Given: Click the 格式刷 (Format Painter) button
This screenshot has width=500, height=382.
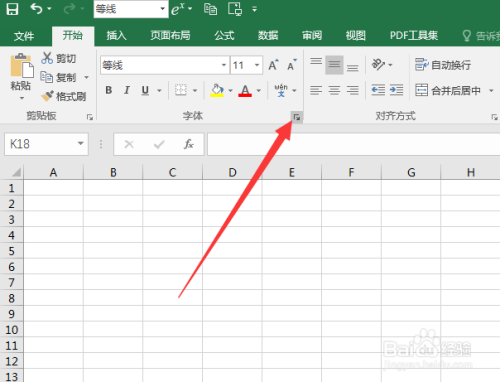Looking at the screenshot, I should [64, 96].
